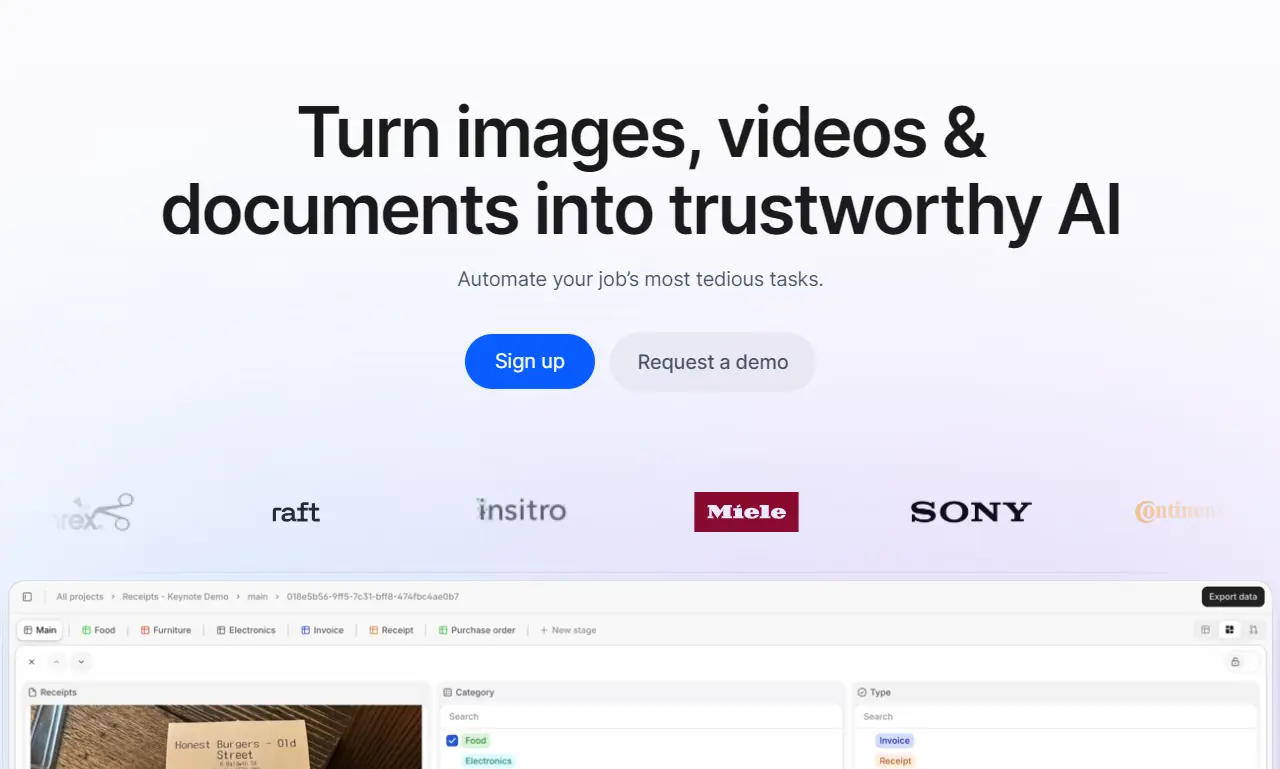Switch to the Food stage tab

click(x=99, y=630)
